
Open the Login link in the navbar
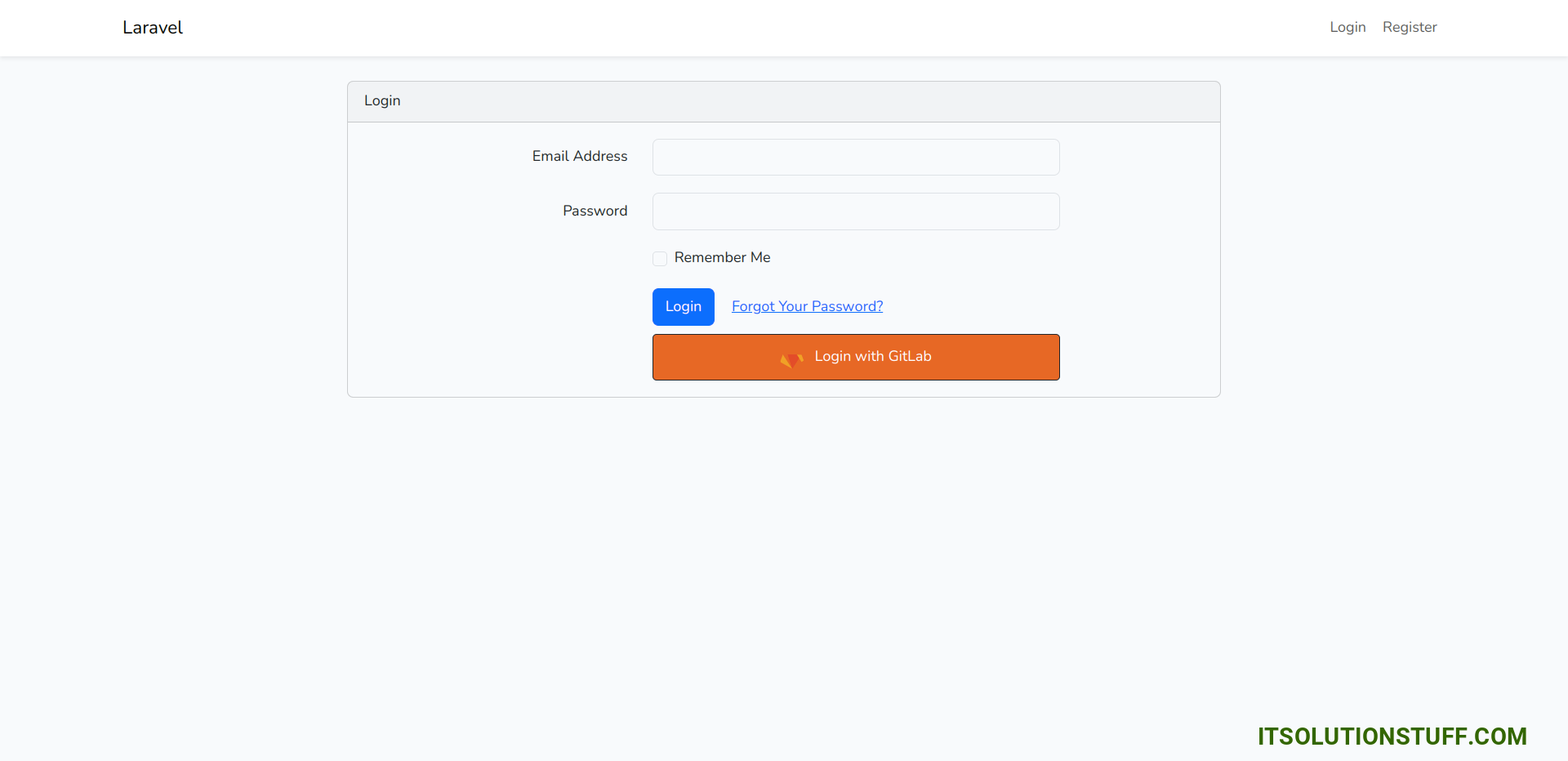[1347, 28]
